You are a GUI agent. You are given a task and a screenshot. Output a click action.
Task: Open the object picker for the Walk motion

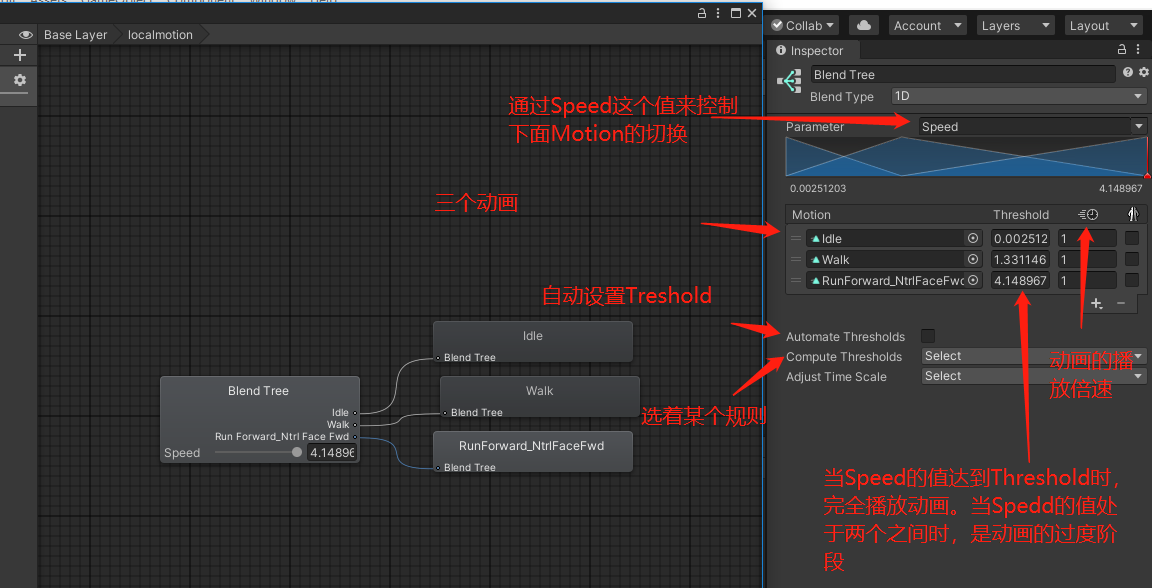972,259
